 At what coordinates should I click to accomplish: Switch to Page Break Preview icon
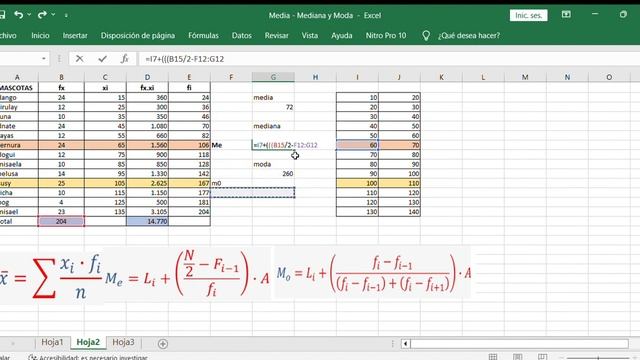542,357
